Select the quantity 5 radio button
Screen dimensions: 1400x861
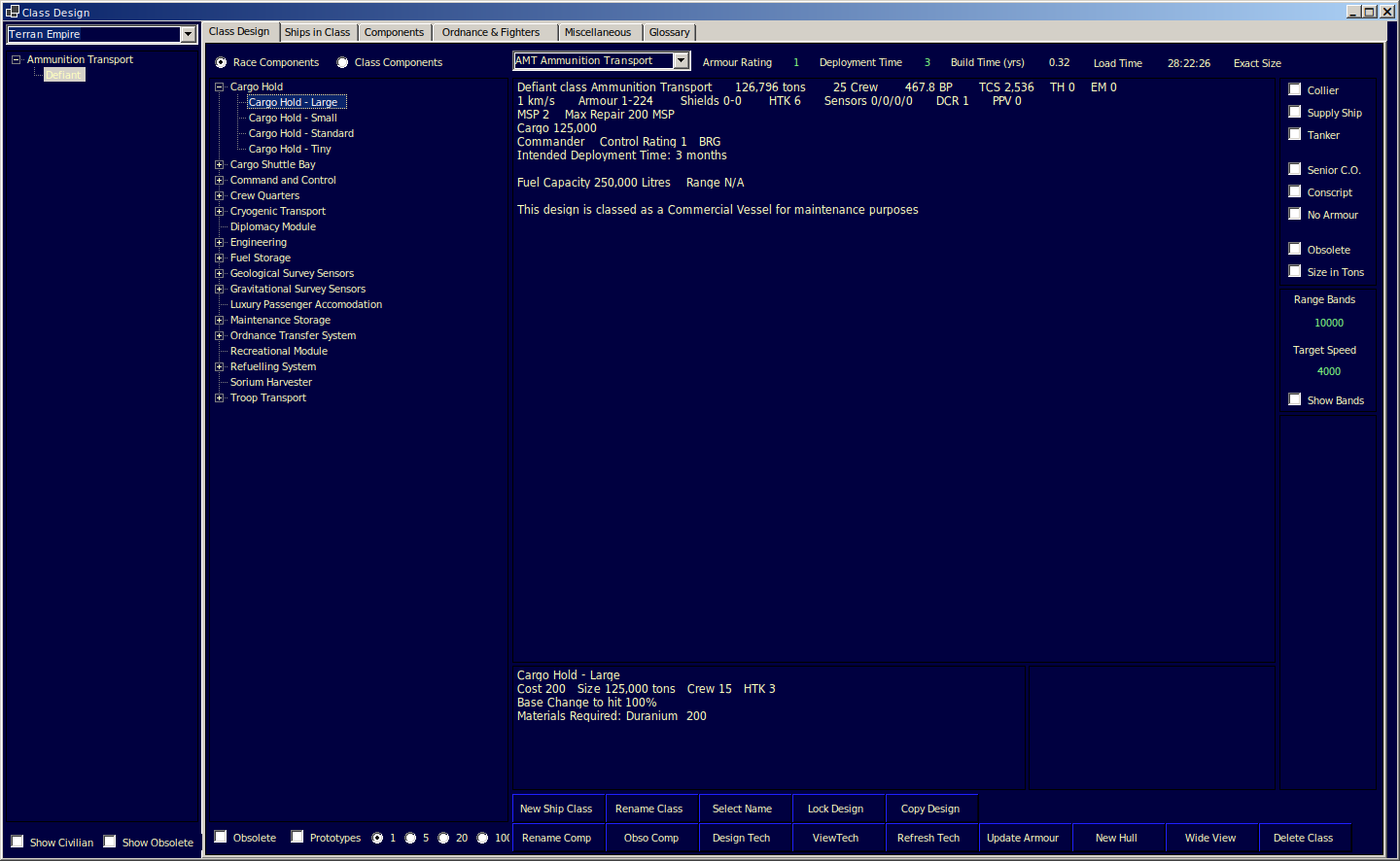pyautogui.click(x=410, y=838)
